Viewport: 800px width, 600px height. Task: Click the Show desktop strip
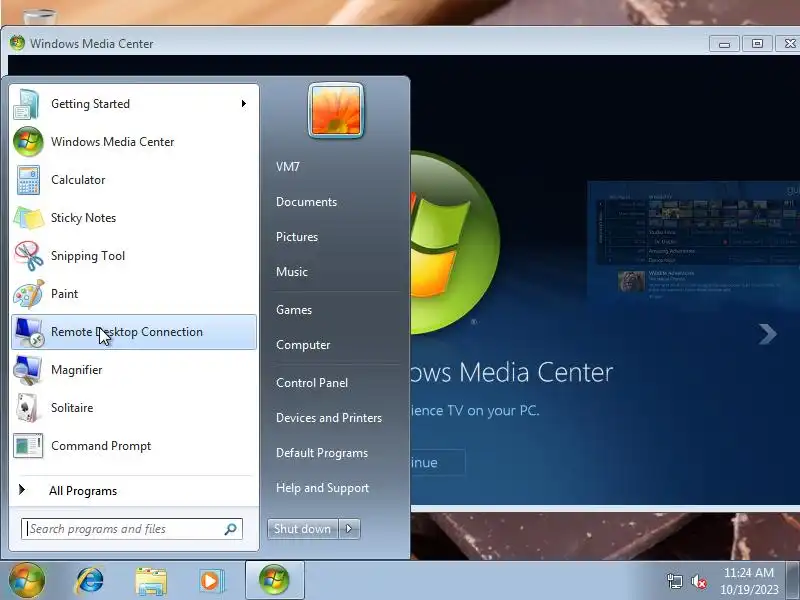point(793,580)
